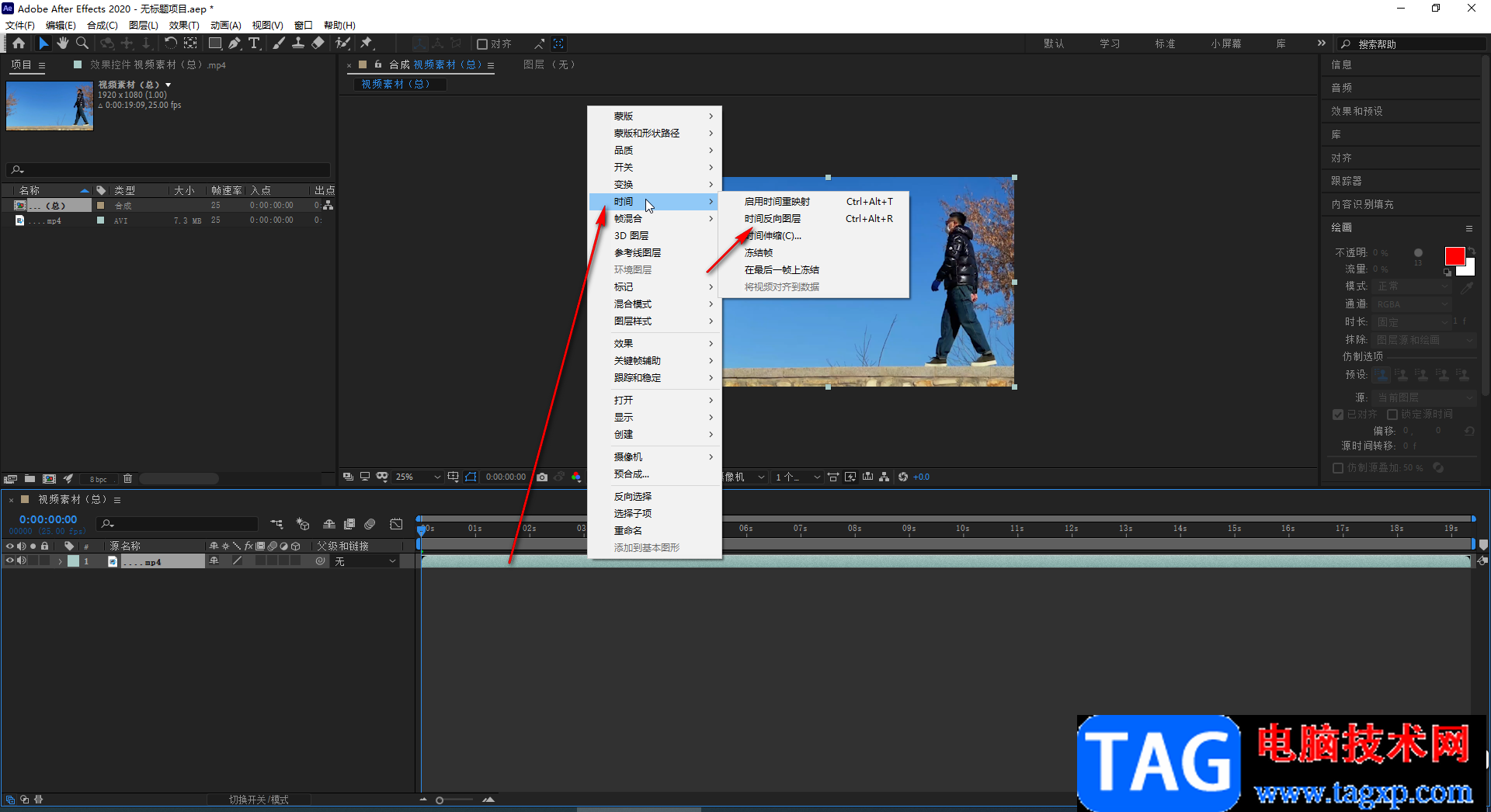This screenshot has height=812, width=1491.
Task: Select the Brush tool
Action: pyautogui.click(x=279, y=43)
